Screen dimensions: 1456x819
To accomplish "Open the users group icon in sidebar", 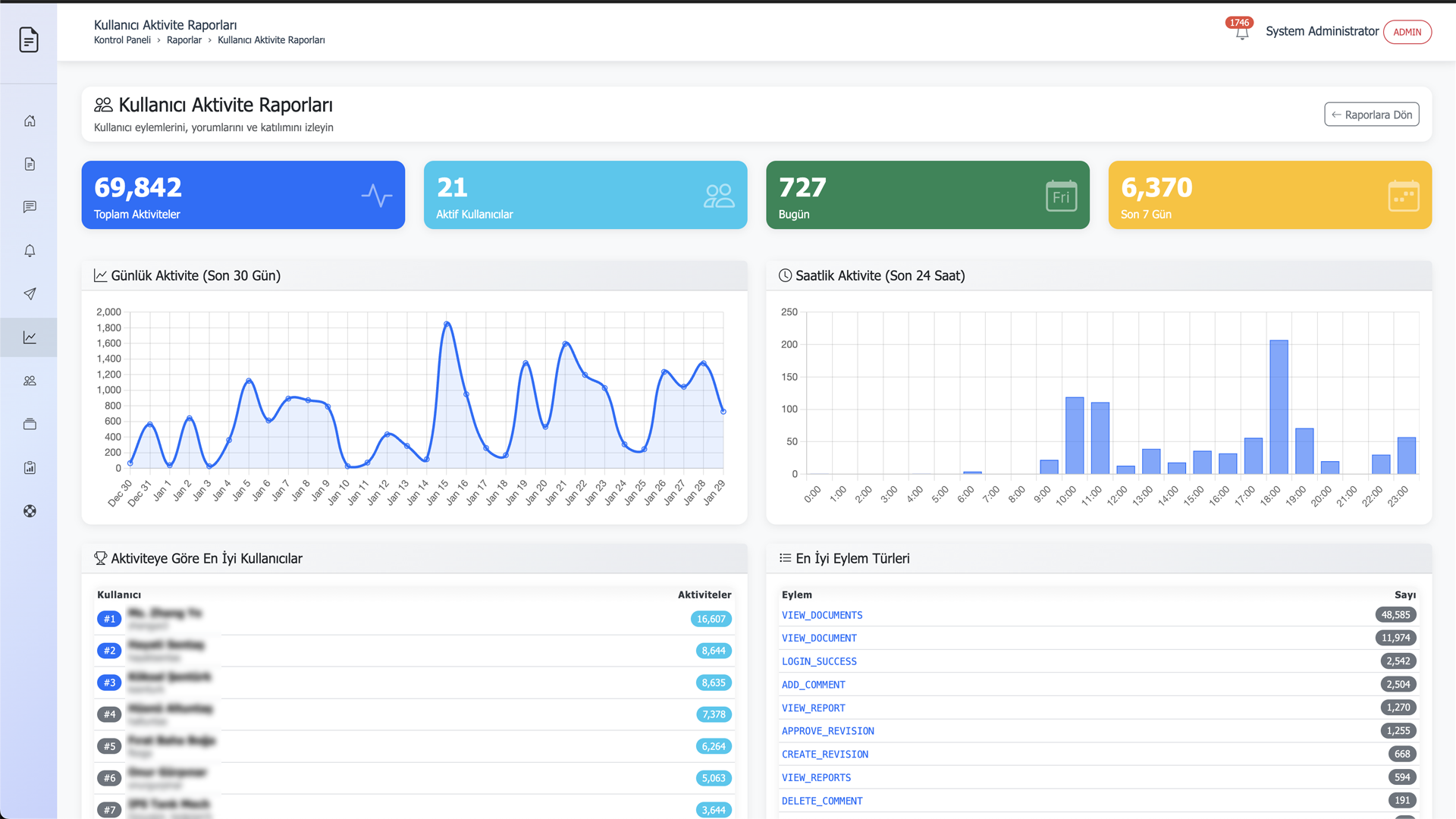I will pyautogui.click(x=30, y=381).
